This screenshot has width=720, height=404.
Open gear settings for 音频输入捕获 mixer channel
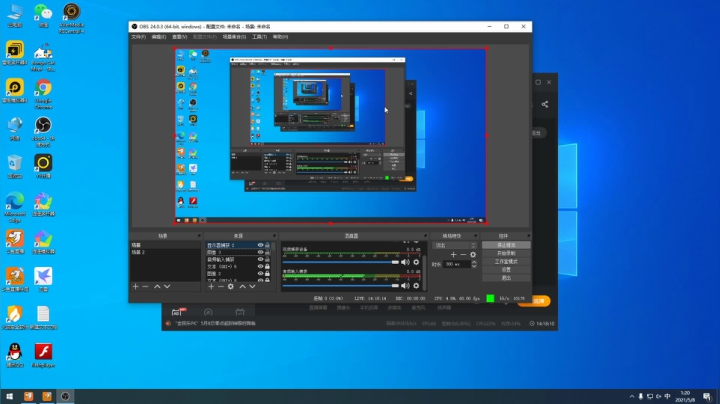click(416, 286)
